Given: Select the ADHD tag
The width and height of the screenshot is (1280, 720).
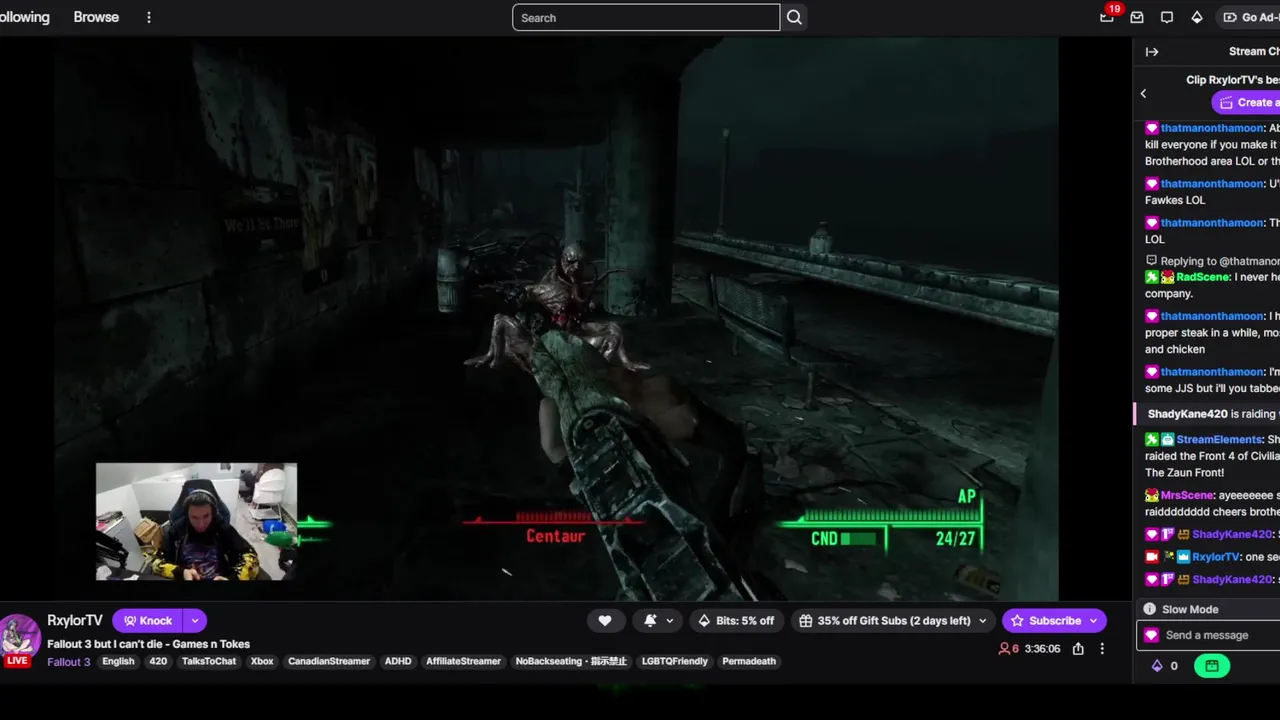Looking at the screenshot, I should point(398,661).
